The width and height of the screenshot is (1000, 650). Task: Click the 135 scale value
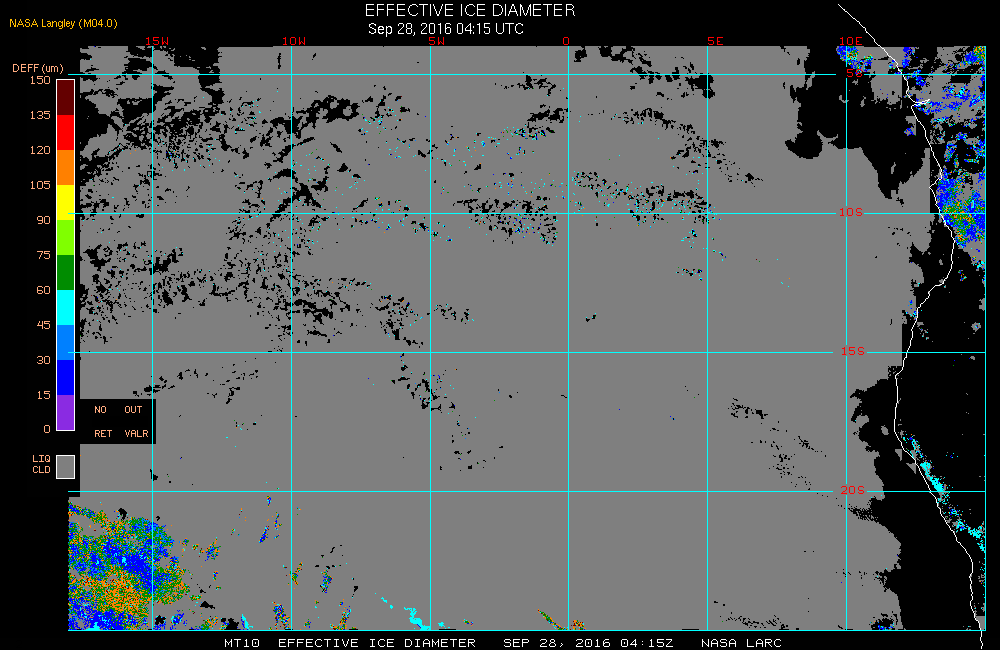coord(40,115)
